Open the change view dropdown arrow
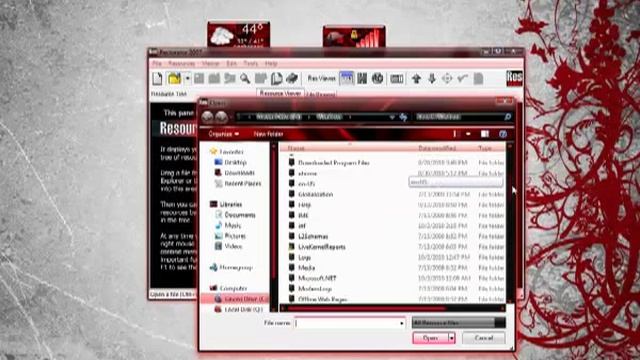This screenshot has height=360, width=640. [x=468, y=134]
